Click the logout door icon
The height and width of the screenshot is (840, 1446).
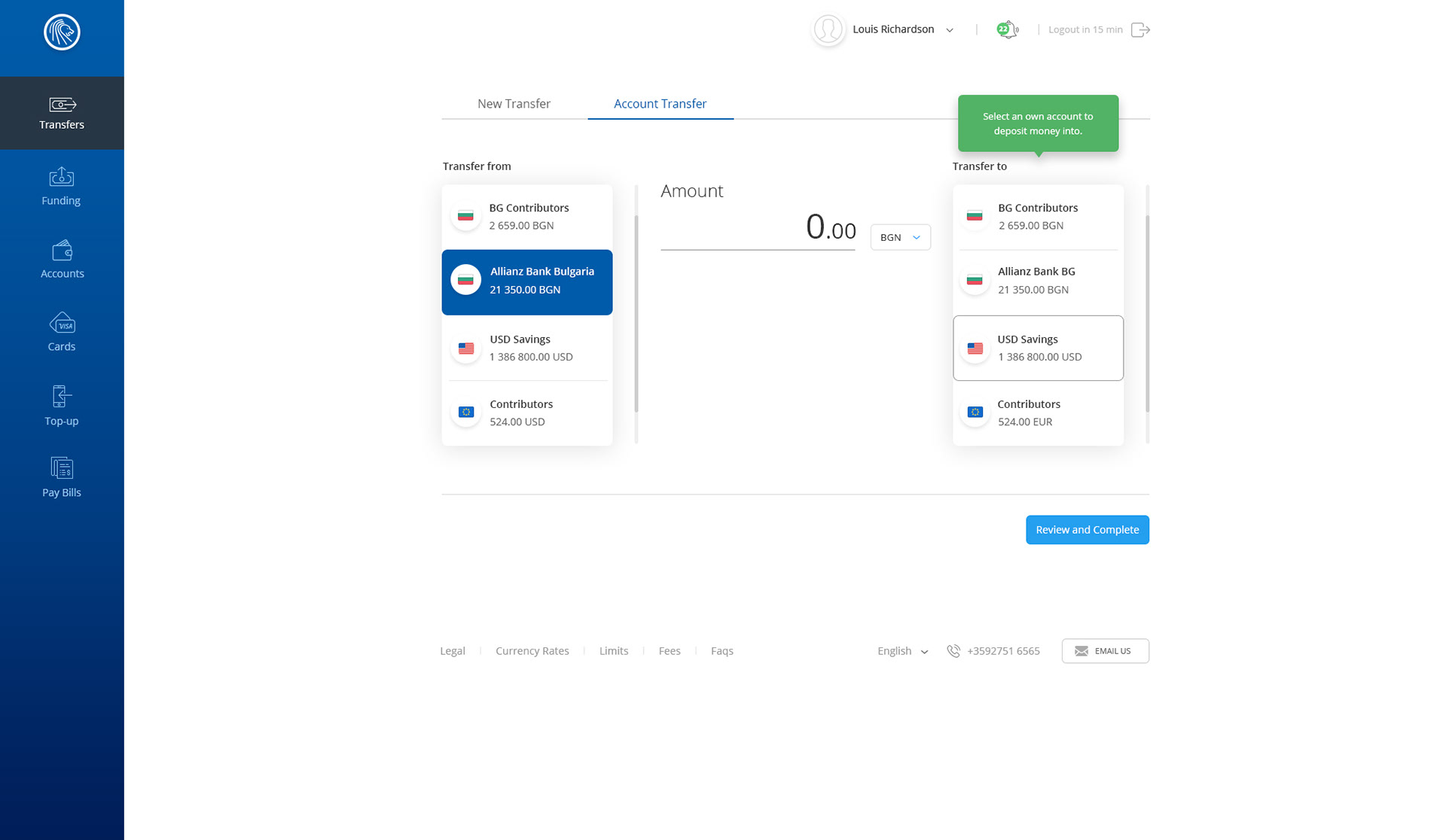tap(1140, 30)
